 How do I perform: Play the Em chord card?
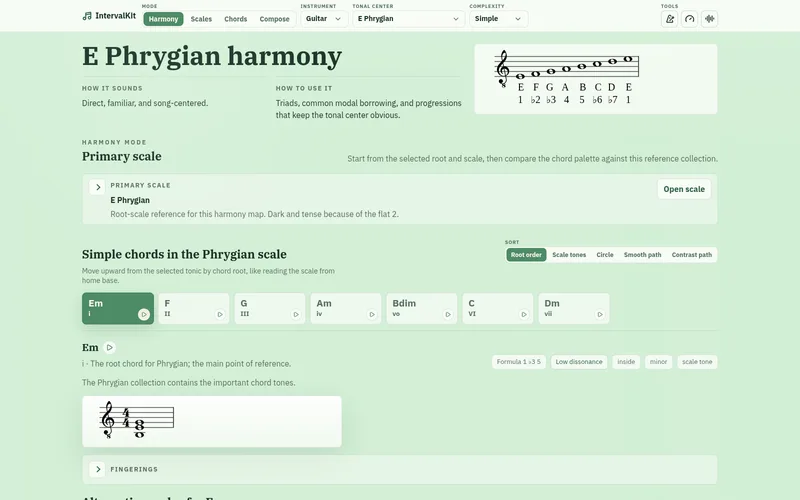[x=144, y=314]
